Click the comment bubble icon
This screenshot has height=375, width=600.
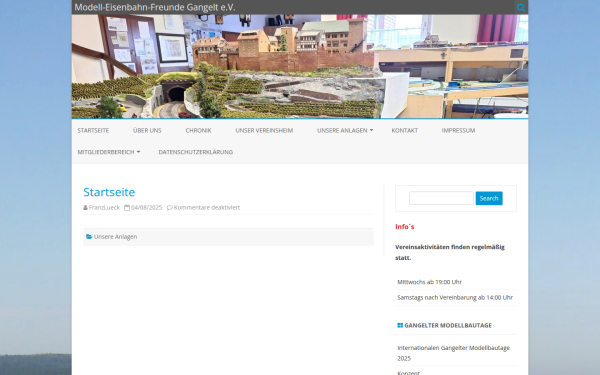[170, 208]
